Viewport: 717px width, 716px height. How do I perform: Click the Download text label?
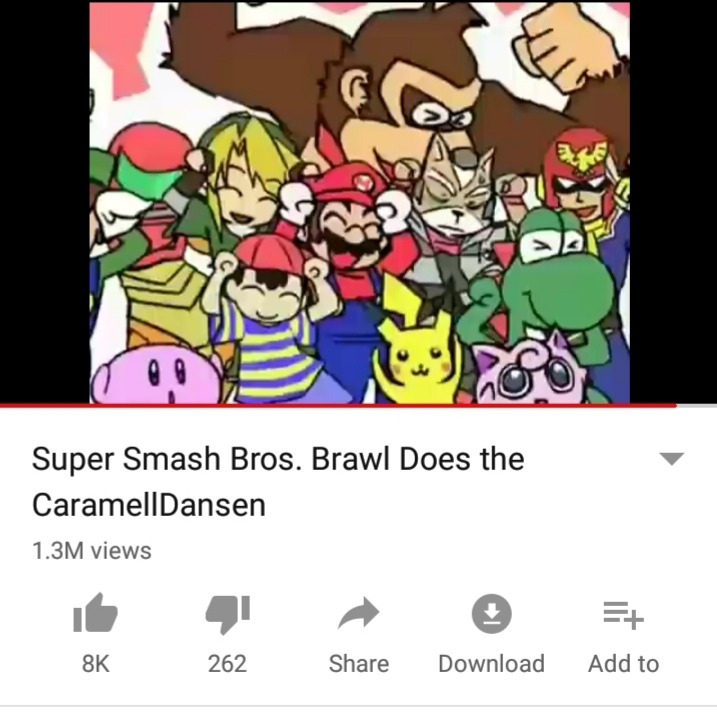point(492,663)
